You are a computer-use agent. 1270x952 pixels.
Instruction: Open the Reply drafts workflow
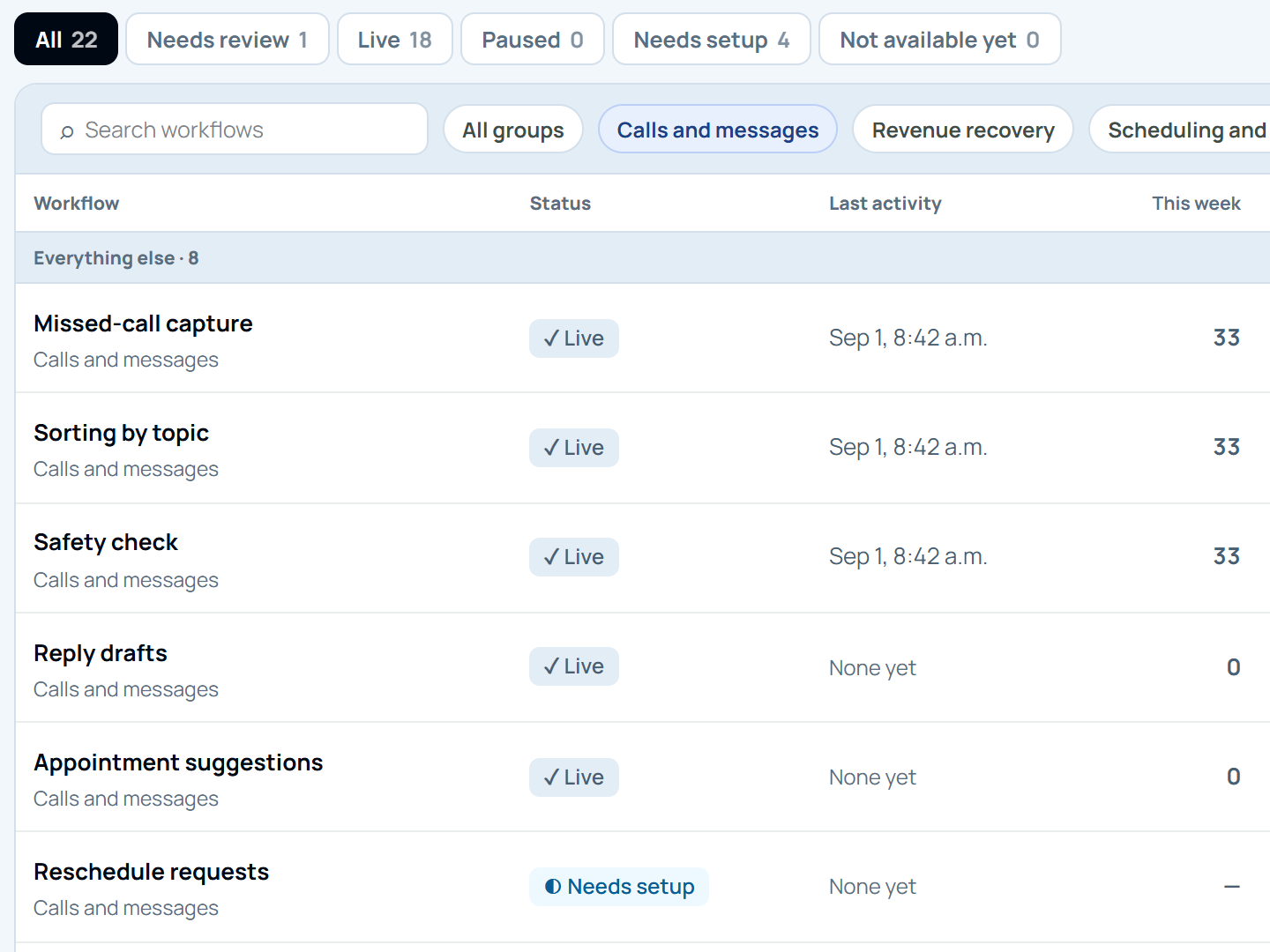(x=101, y=653)
